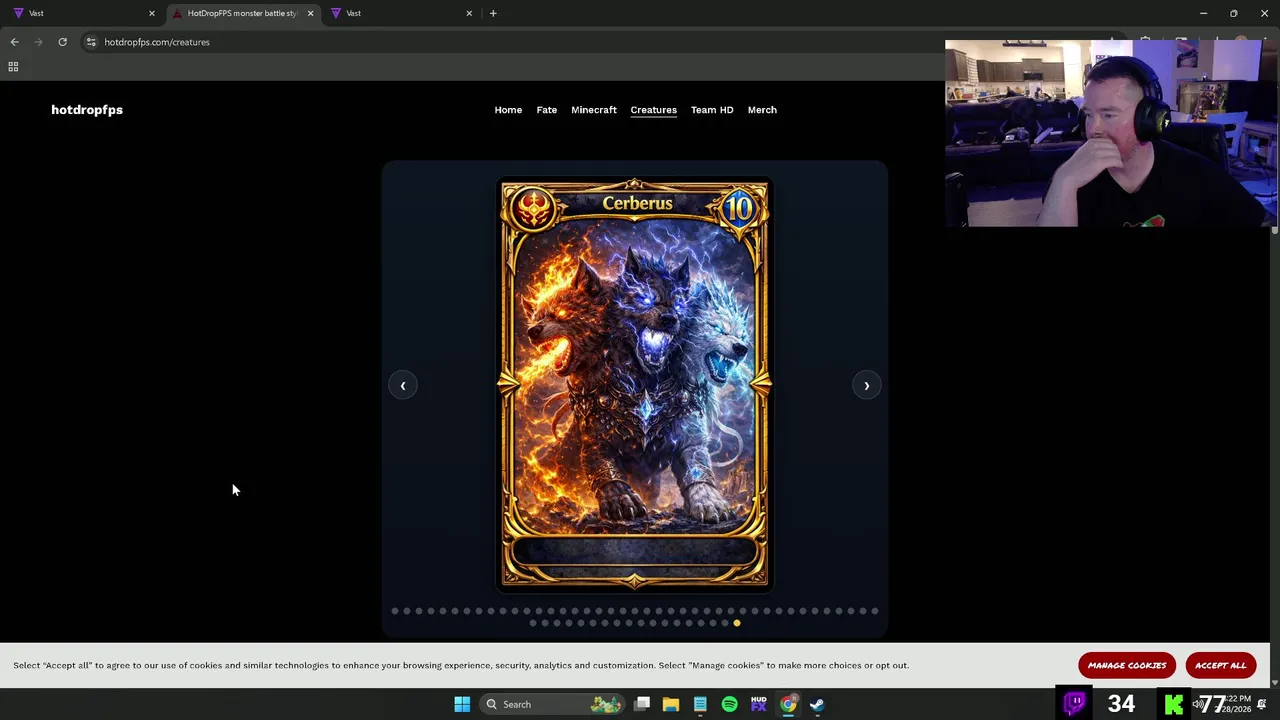Open Steam from the taskbar
The height and width of the screenshot is (720, 1280).
point(817,704)
